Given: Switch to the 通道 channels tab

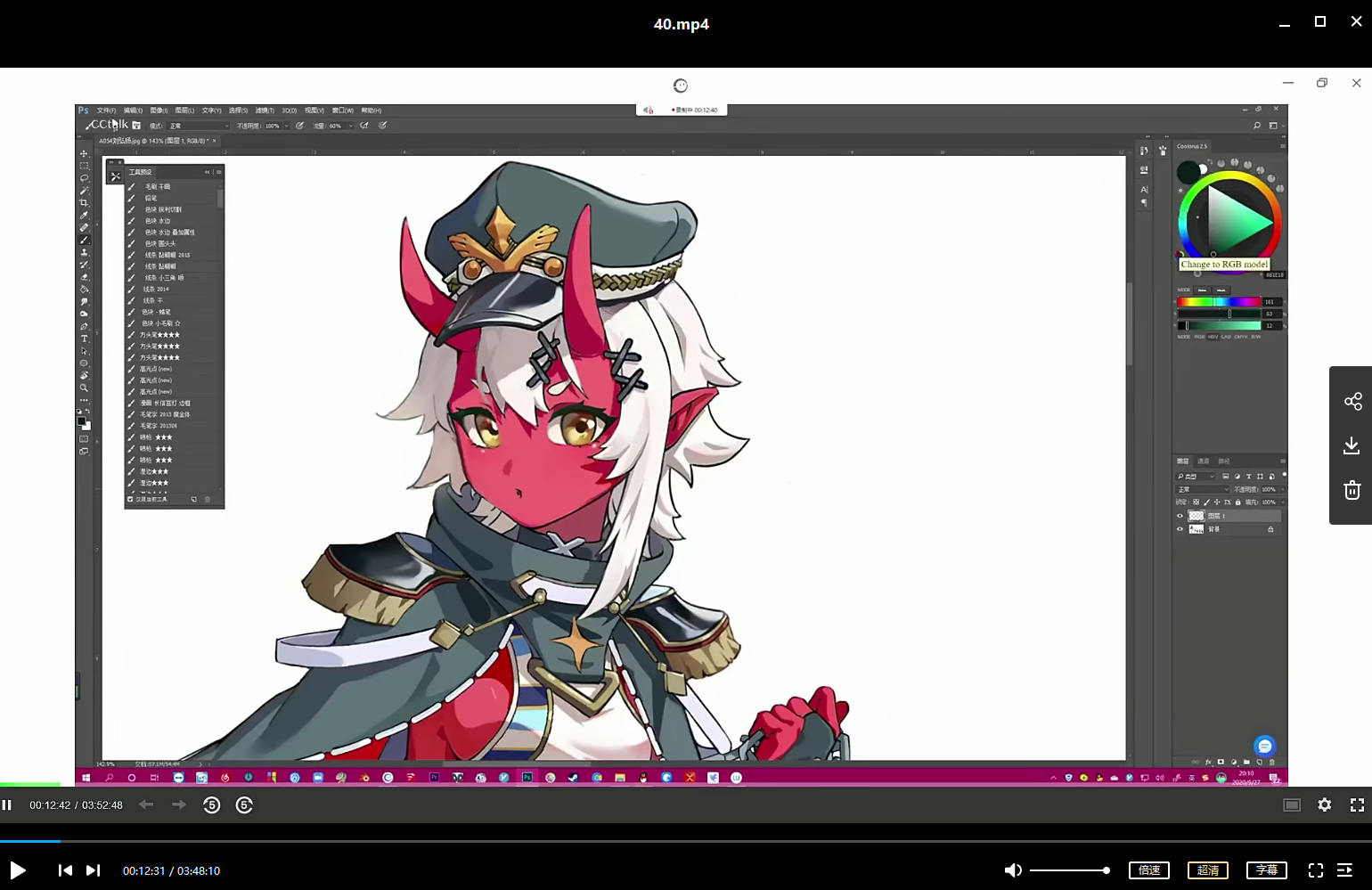Looking at the screenshot, I should pyautogui.click(x=1204, y=461).
